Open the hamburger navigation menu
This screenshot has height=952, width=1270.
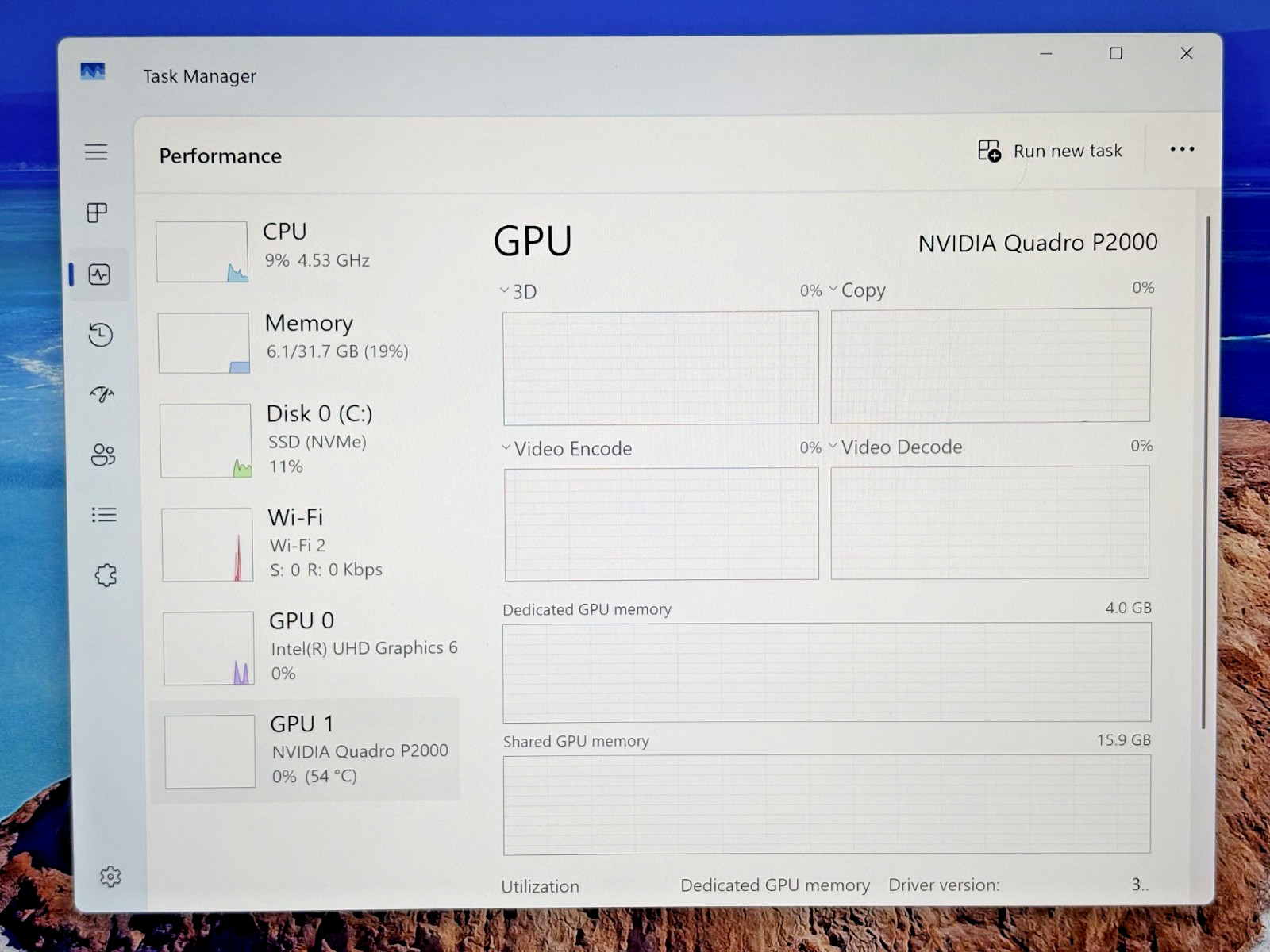(x=96, y=152)
